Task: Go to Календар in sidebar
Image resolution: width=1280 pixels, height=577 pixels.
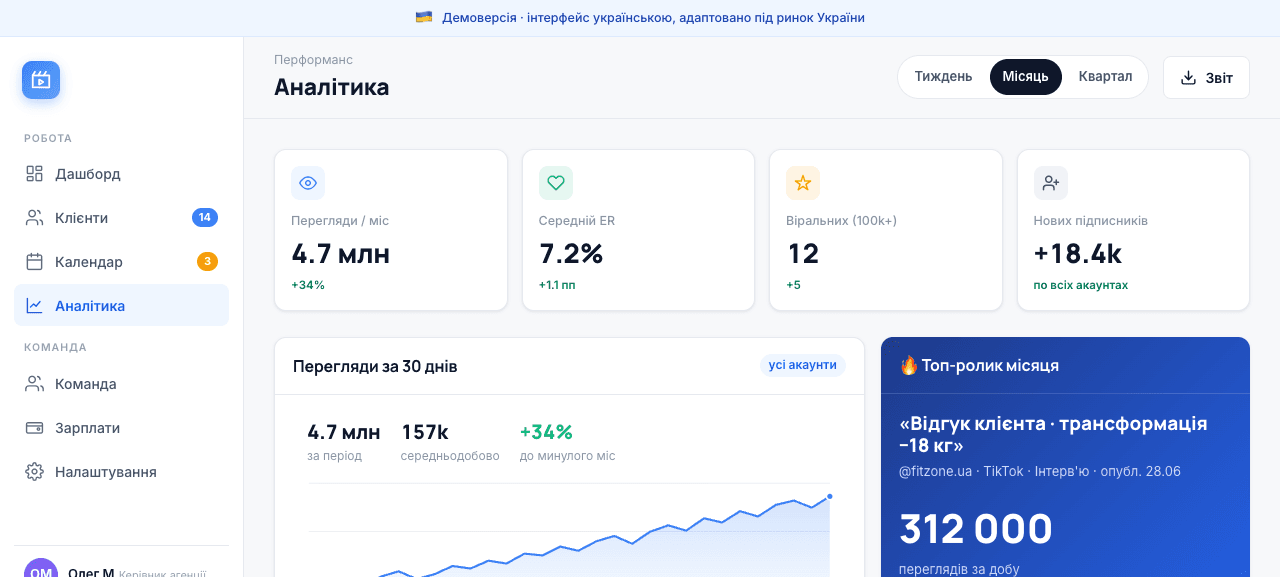Action: coord(121,262)
